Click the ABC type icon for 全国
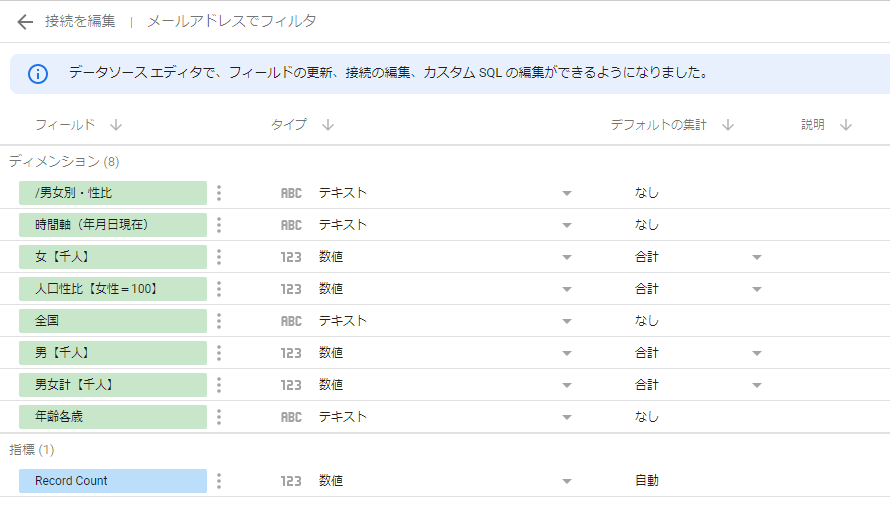This screenshot has height=517, width=890. [291, 321]
